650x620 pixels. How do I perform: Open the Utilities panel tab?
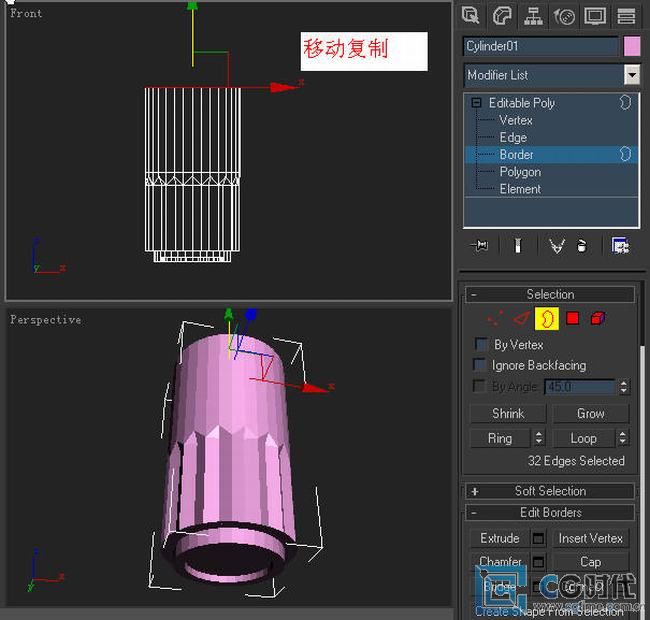(x=626, y=16)
